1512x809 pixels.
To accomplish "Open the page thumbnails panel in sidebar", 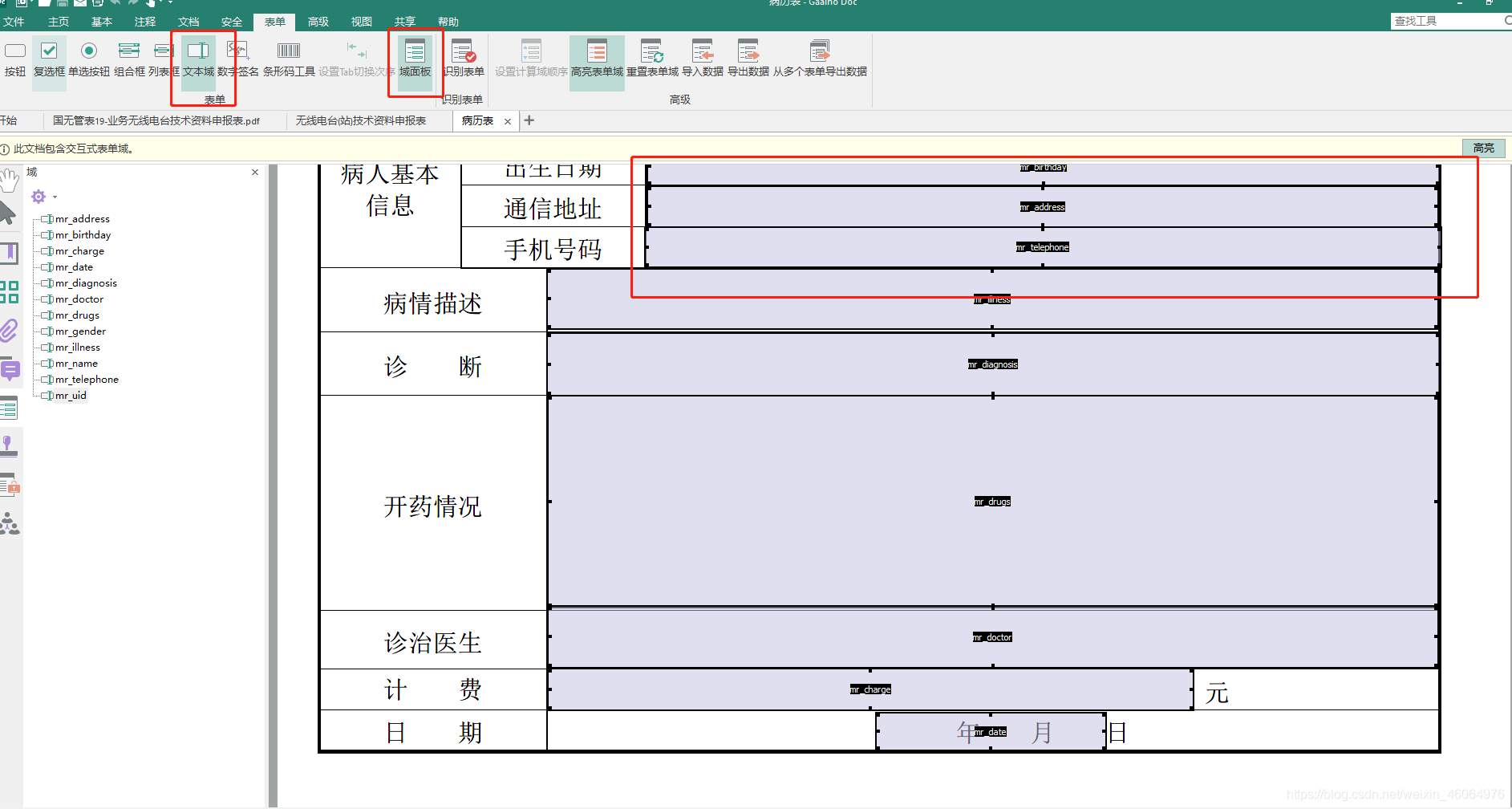I will point(9,292).
